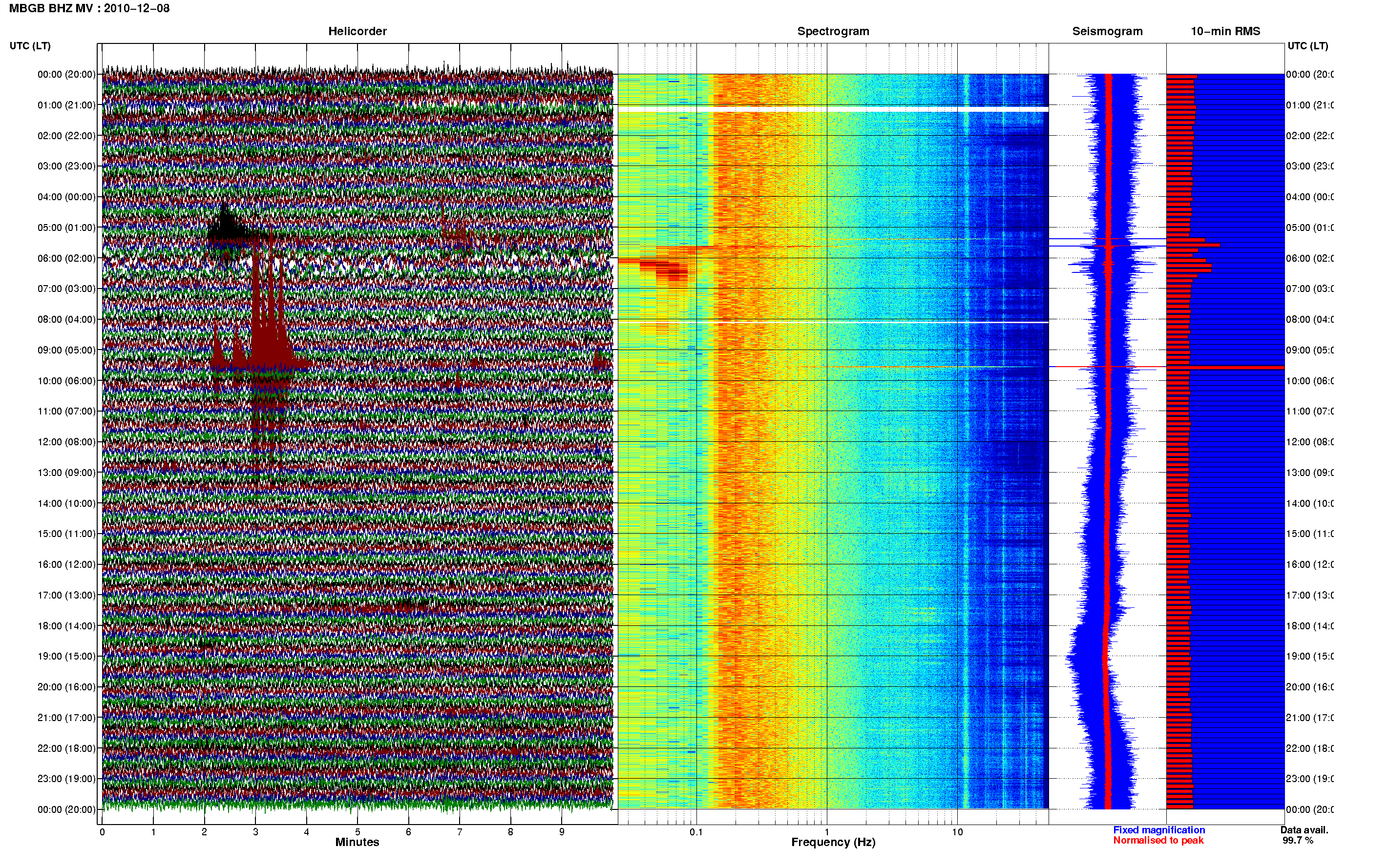Click the '14:00 (10:00)' left time label
This screenshot has width=1389, height=868.
(x=66, y=503)
